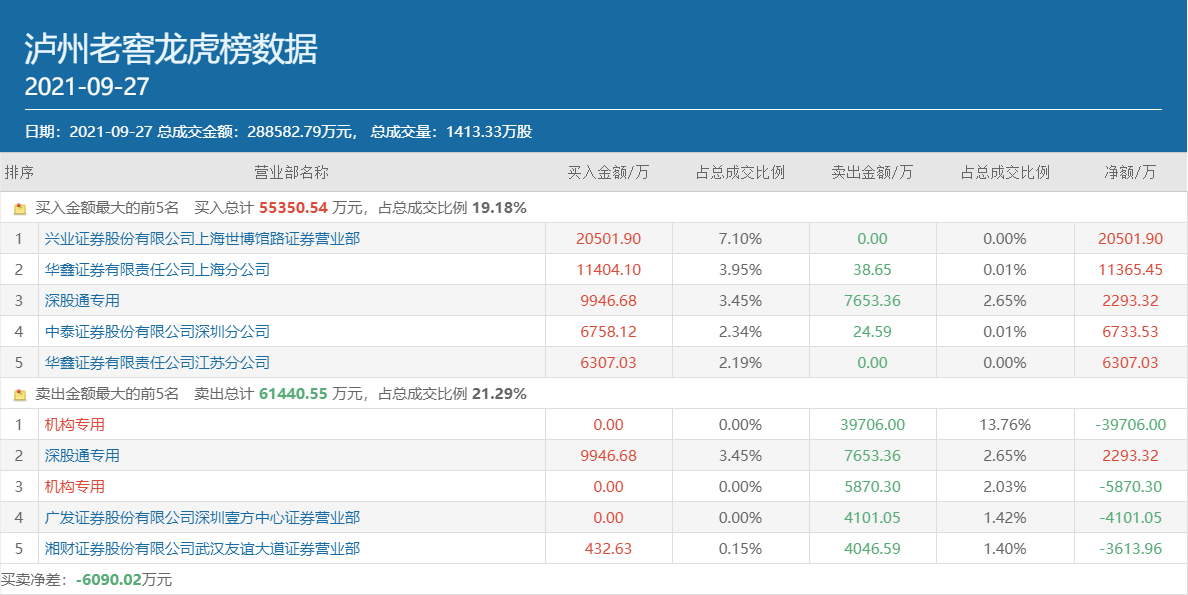Open 兴业证券上海世博馆路证券营业部 link

(x=202, y=239)
